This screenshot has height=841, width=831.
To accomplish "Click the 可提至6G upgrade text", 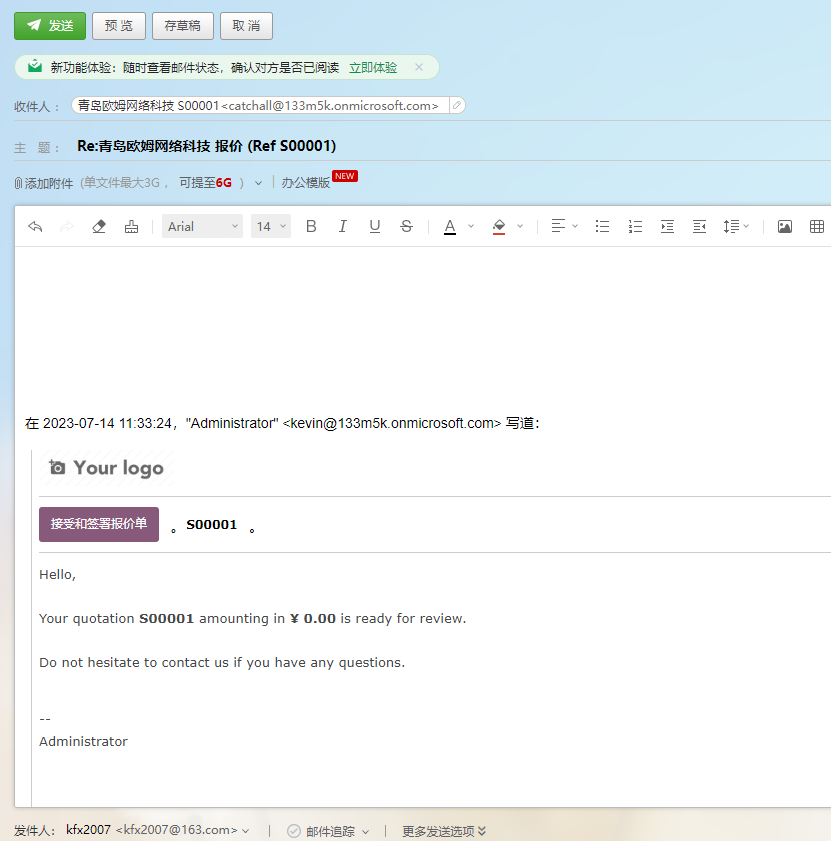I will [x=205, y=183].
